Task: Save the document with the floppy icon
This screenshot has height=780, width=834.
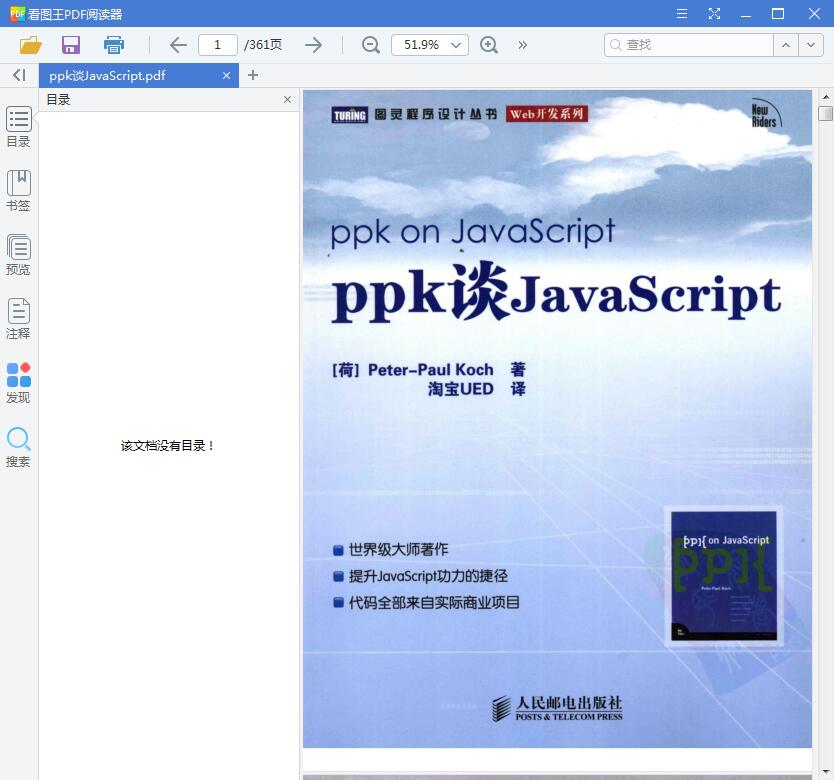Action: point(71,45)
